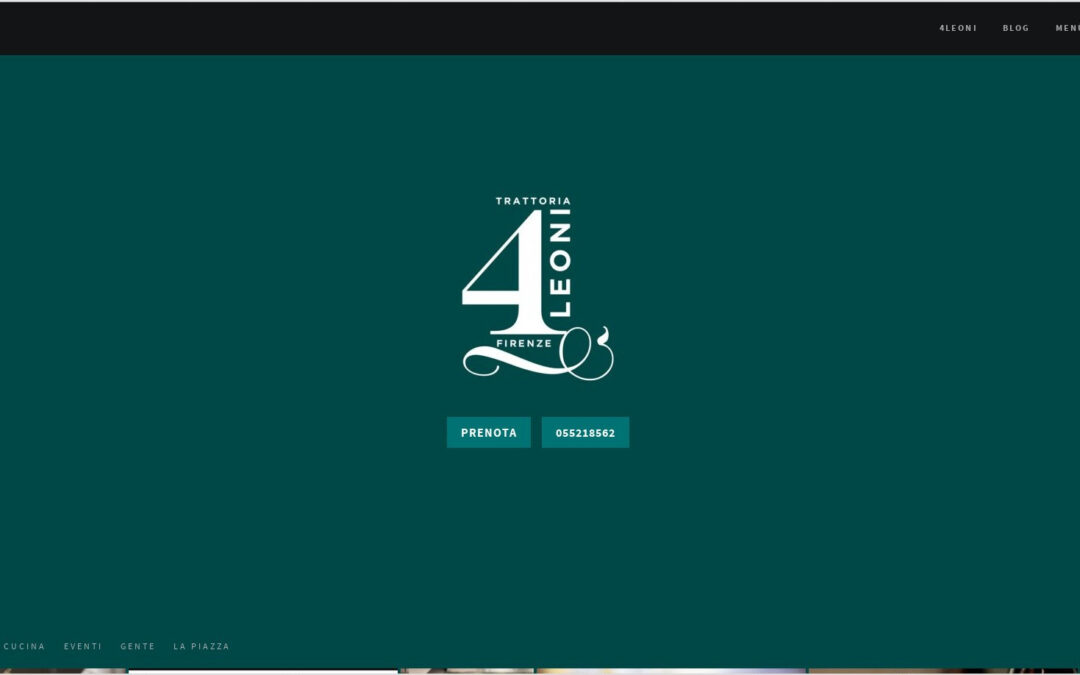The image size is (1080, 675).
Task: Call the 055218562 phone button
Action: [585, 433]
